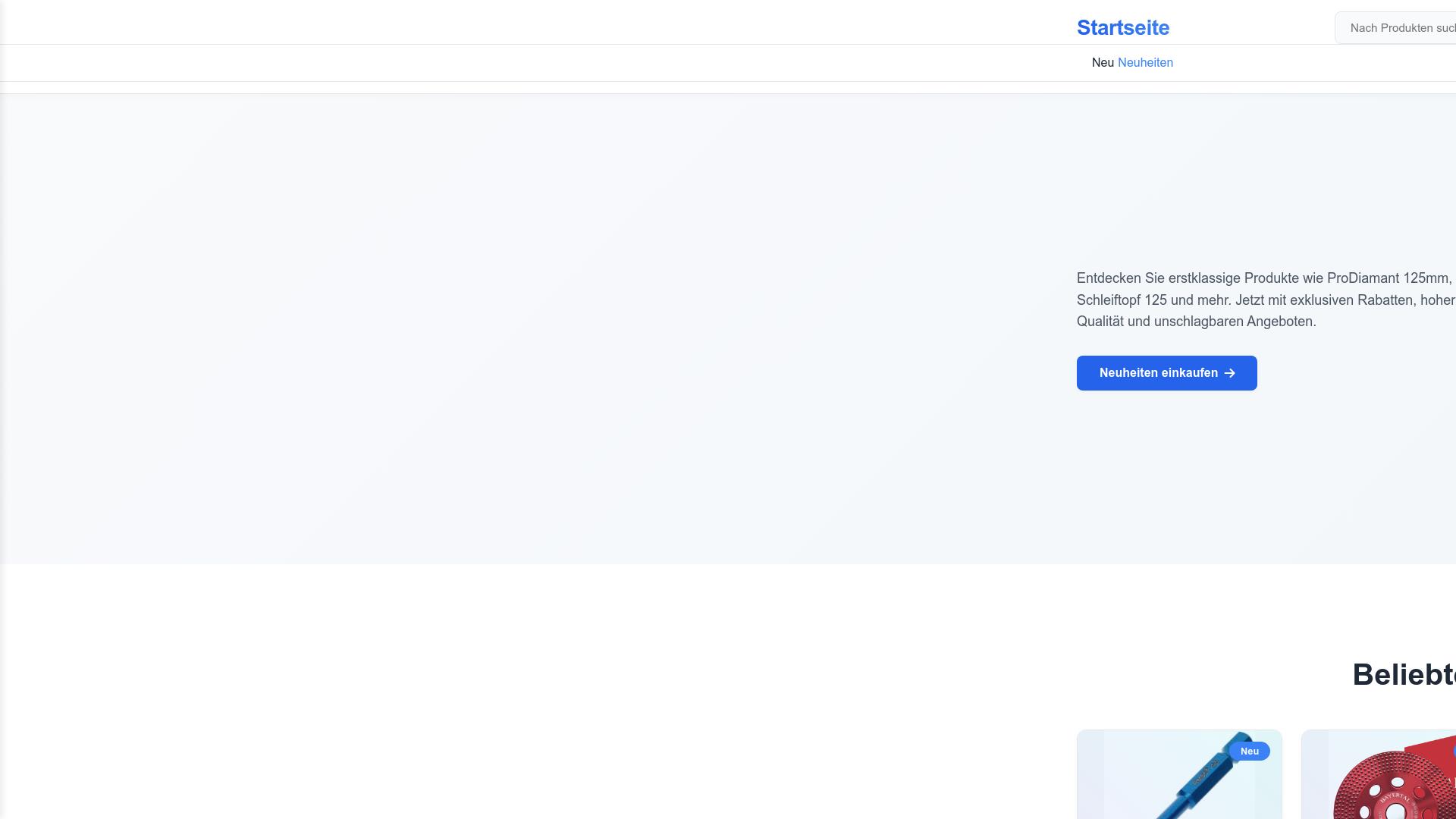This screenshot has width=1456, height=819.
Task: Toggle the Neu tag on the first product card
Action: (1249, 751)
